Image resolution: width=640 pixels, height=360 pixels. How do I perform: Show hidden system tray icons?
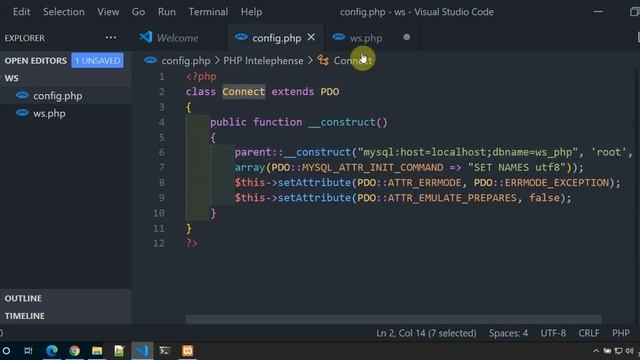click(596, 351)
